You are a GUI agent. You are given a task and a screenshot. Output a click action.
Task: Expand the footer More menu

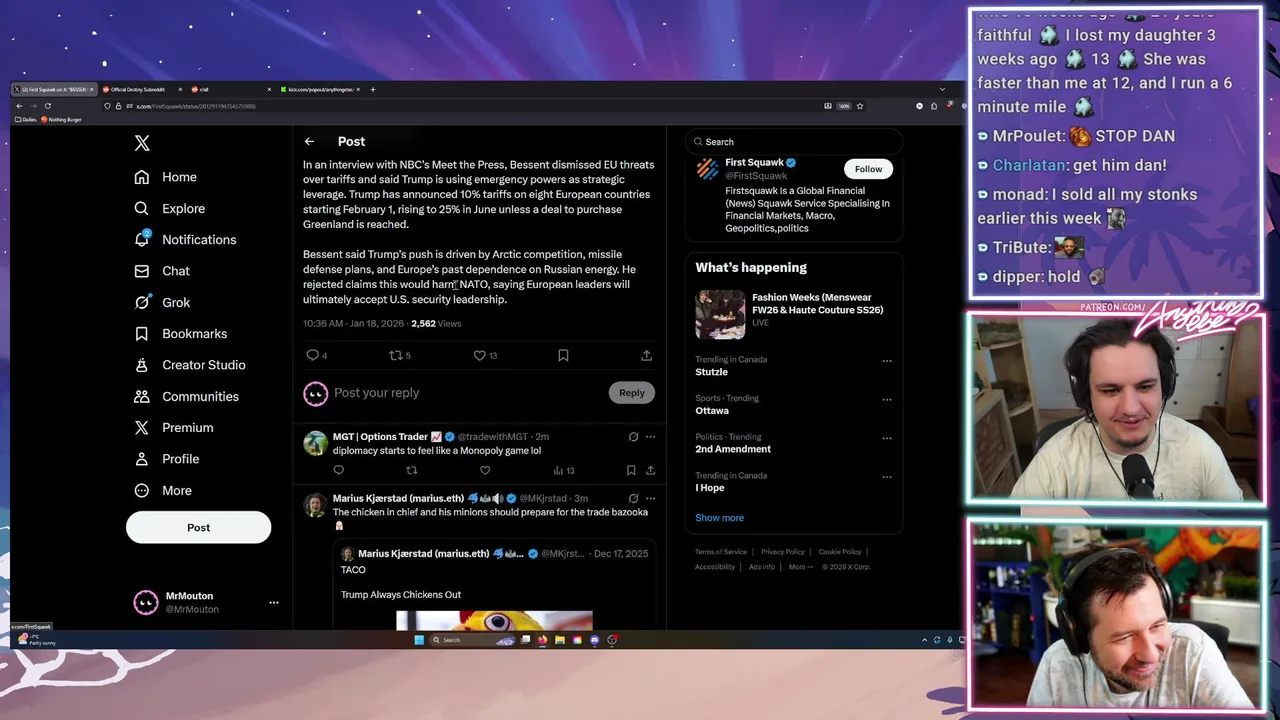point(799,567)
